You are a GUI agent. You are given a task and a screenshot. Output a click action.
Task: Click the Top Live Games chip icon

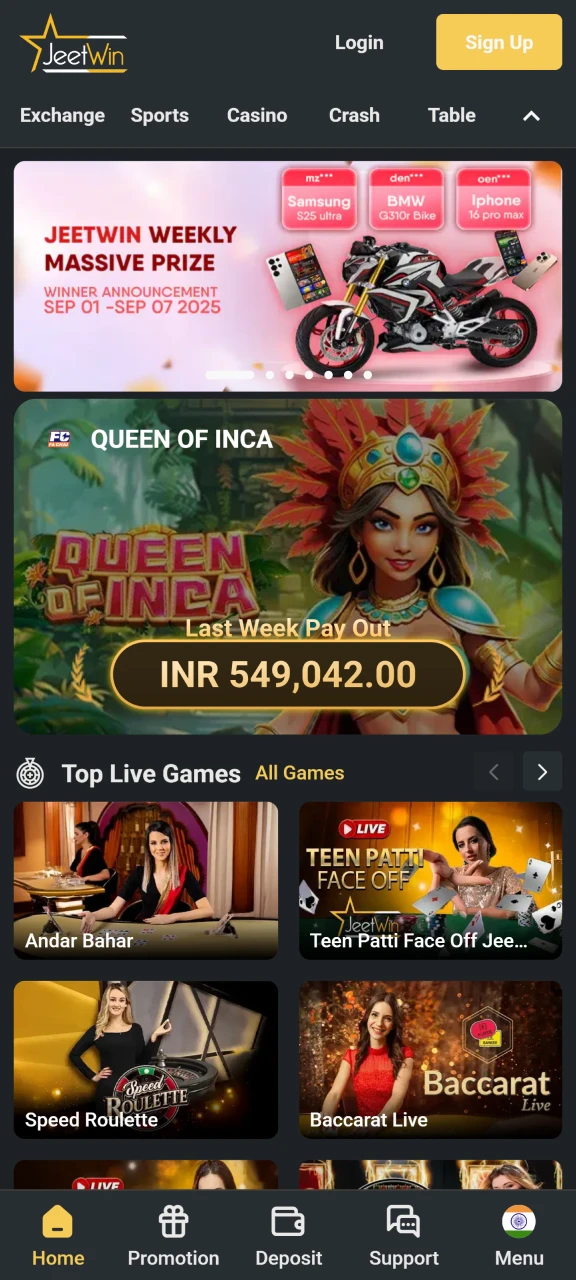point(31,773)
